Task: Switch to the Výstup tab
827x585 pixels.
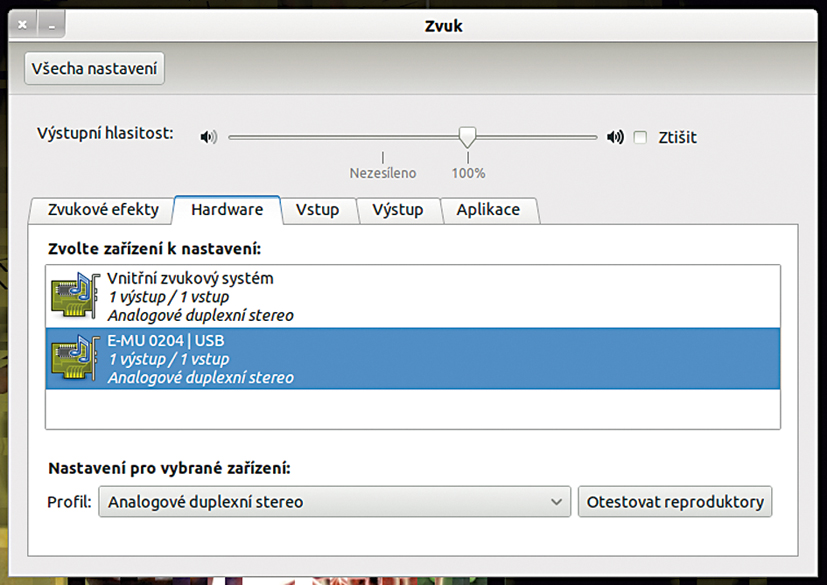Action: point(398,210)
